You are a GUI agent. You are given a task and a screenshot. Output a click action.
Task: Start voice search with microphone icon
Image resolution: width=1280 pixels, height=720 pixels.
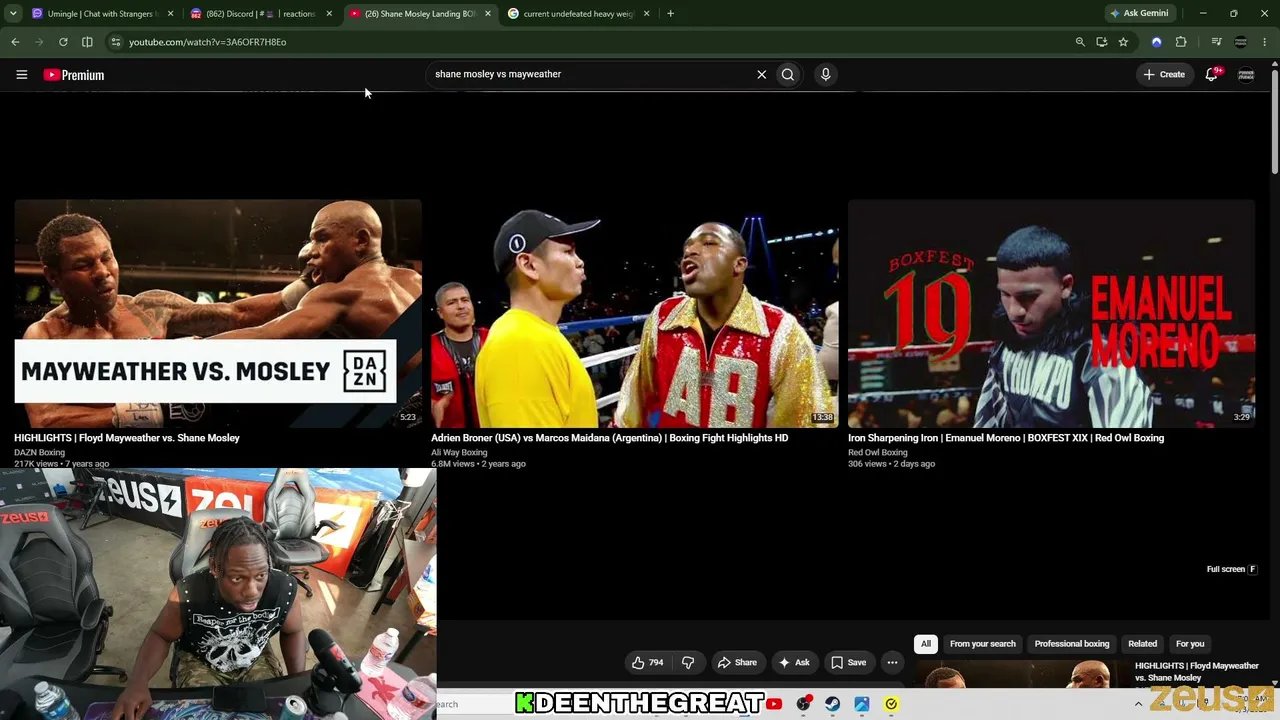pos(825,74)
